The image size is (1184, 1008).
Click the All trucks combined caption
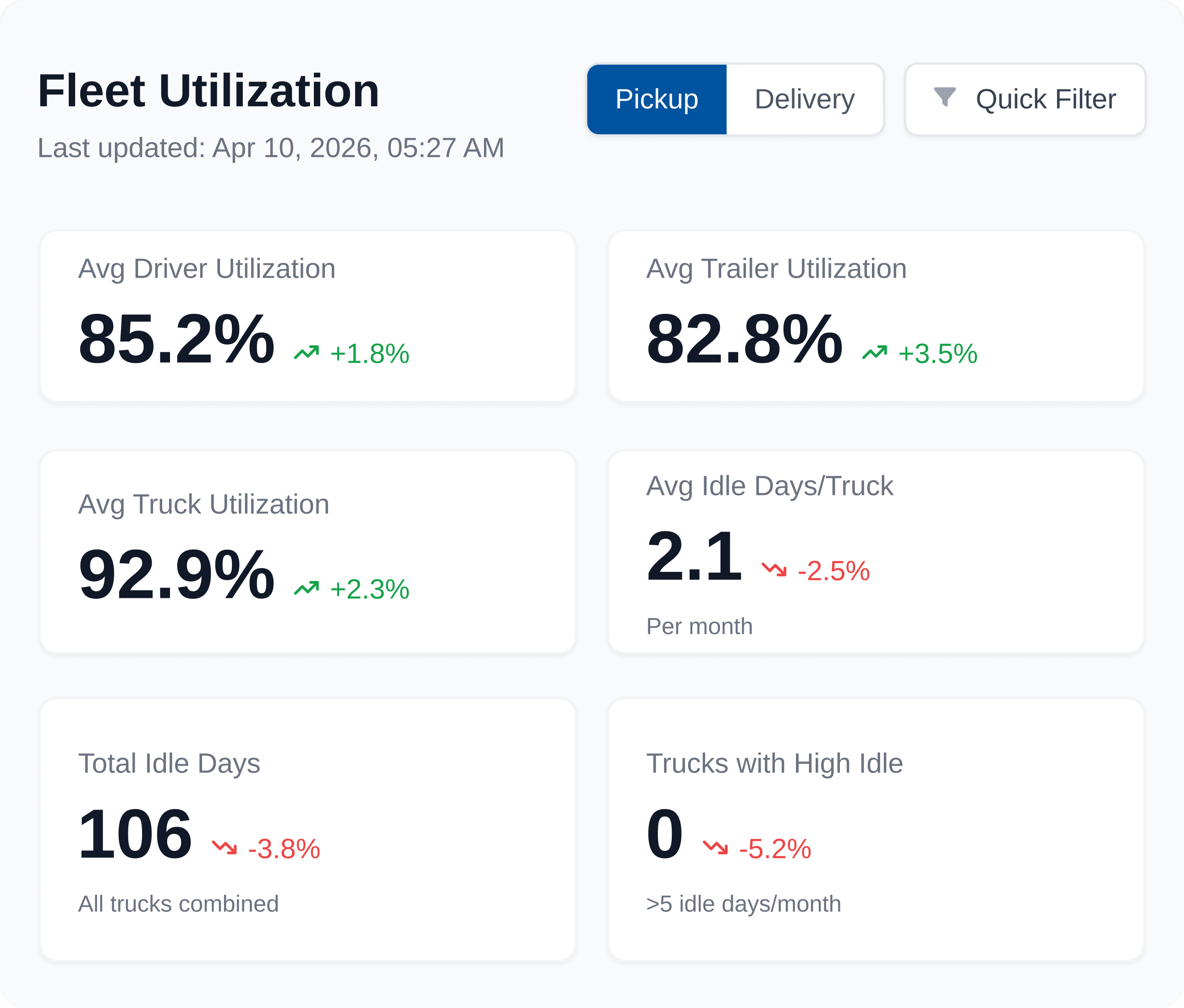coord(178,904)
